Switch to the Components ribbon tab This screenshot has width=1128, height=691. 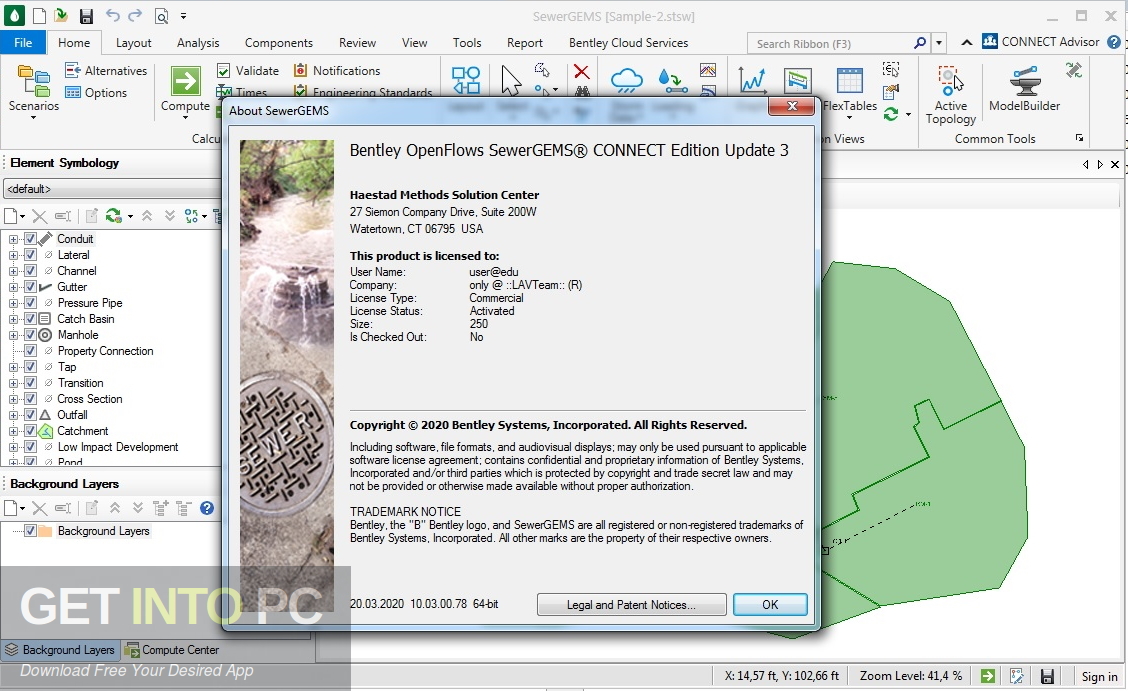coord(278,43)
